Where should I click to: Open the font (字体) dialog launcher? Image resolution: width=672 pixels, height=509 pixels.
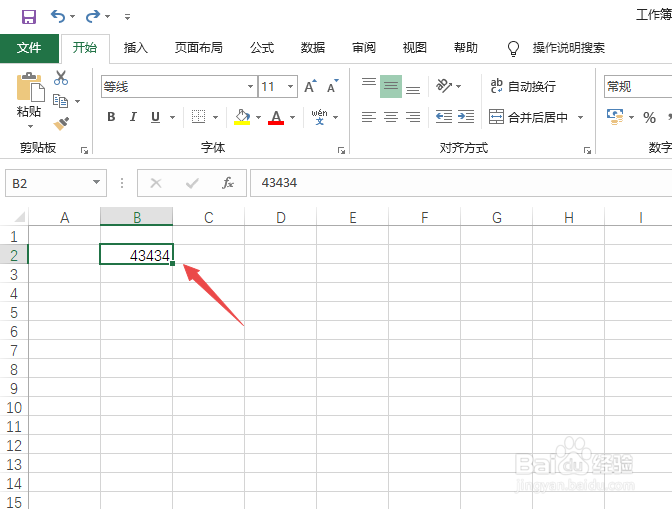click(341, 150)
